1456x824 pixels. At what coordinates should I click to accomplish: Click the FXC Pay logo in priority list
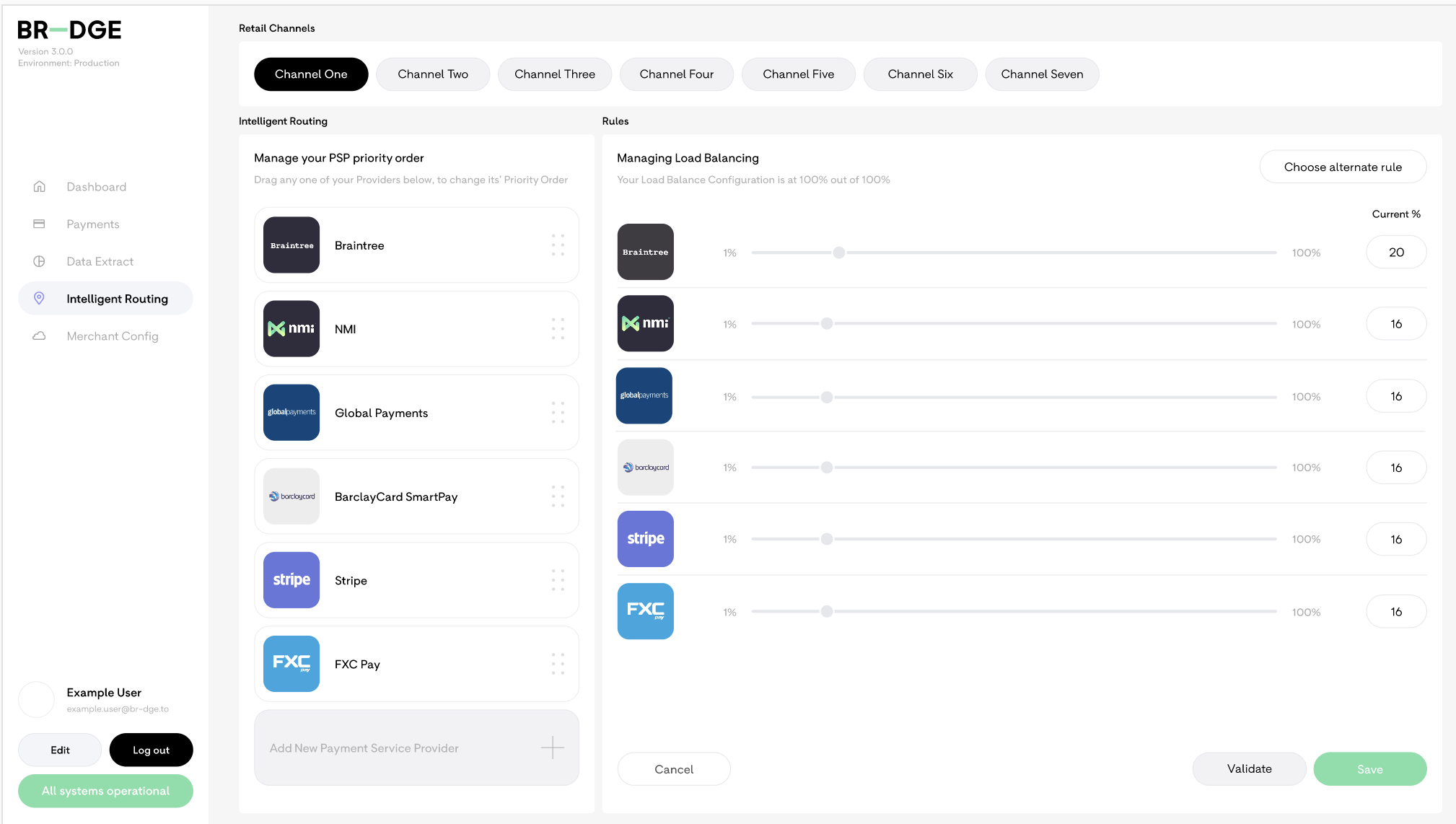click(x=291, y=664)
